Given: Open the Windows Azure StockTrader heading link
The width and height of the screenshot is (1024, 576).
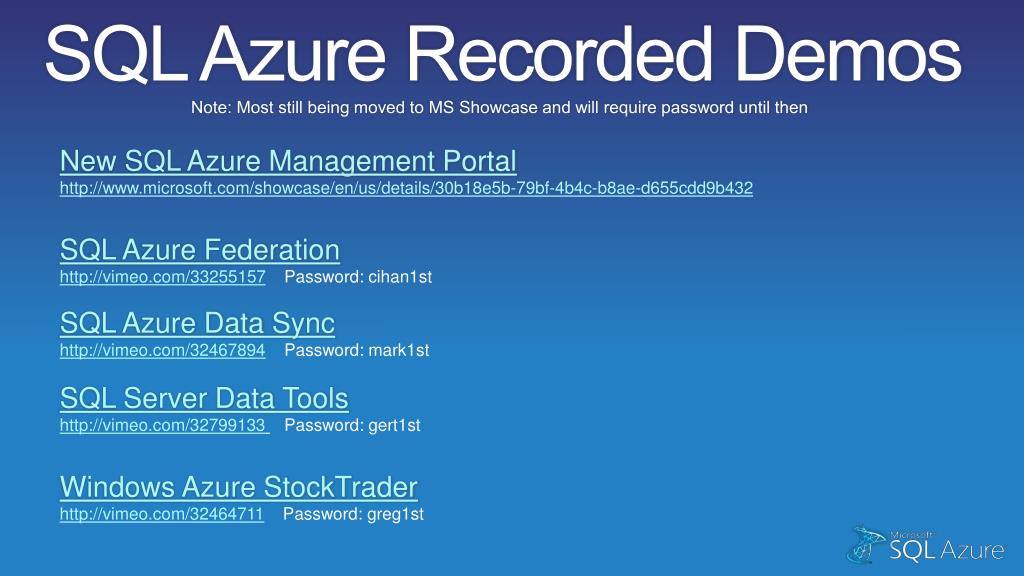Looking at the screenshot, I should tap(238, 487).
